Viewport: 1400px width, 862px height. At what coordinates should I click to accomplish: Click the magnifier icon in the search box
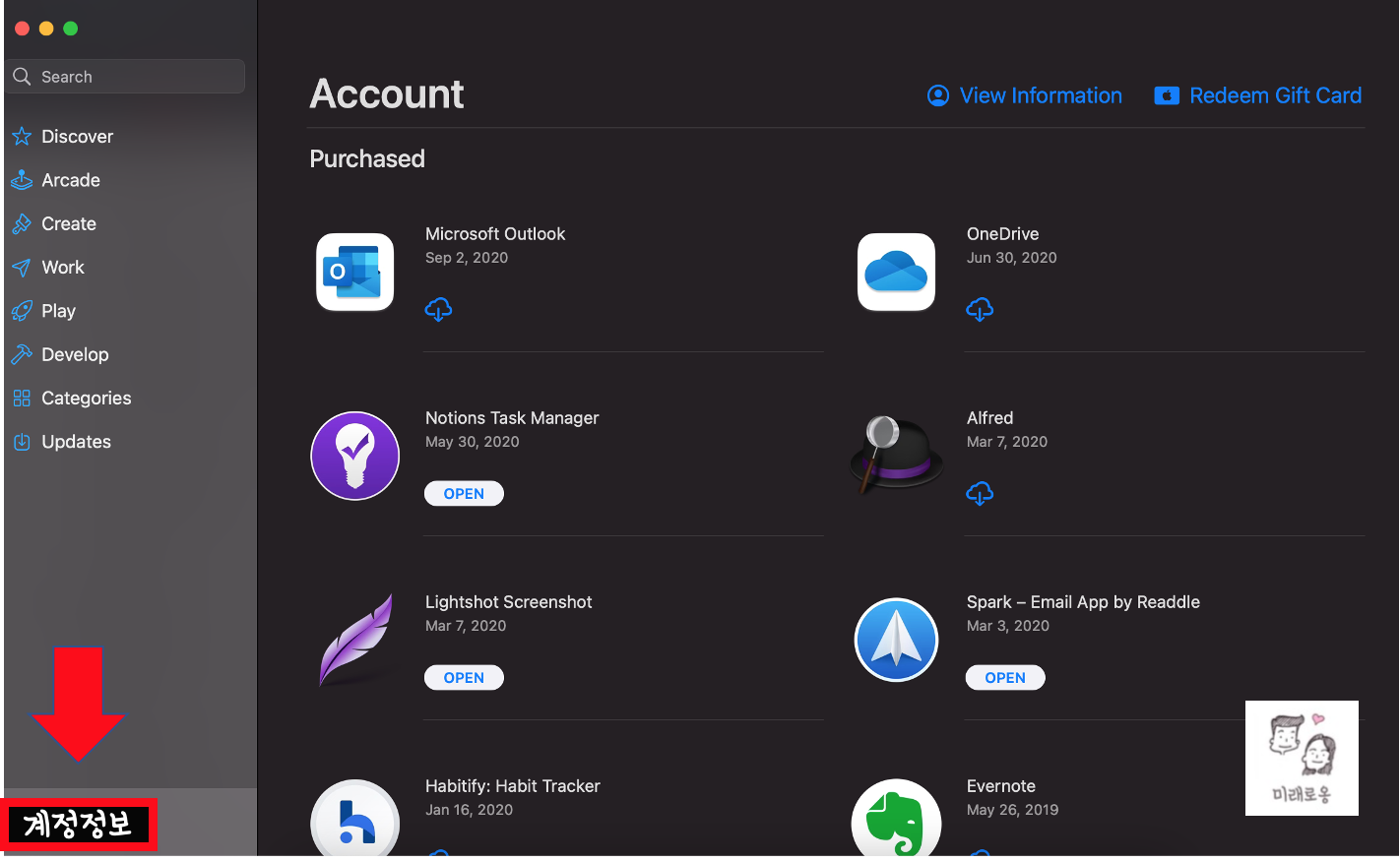pos(22,77)
